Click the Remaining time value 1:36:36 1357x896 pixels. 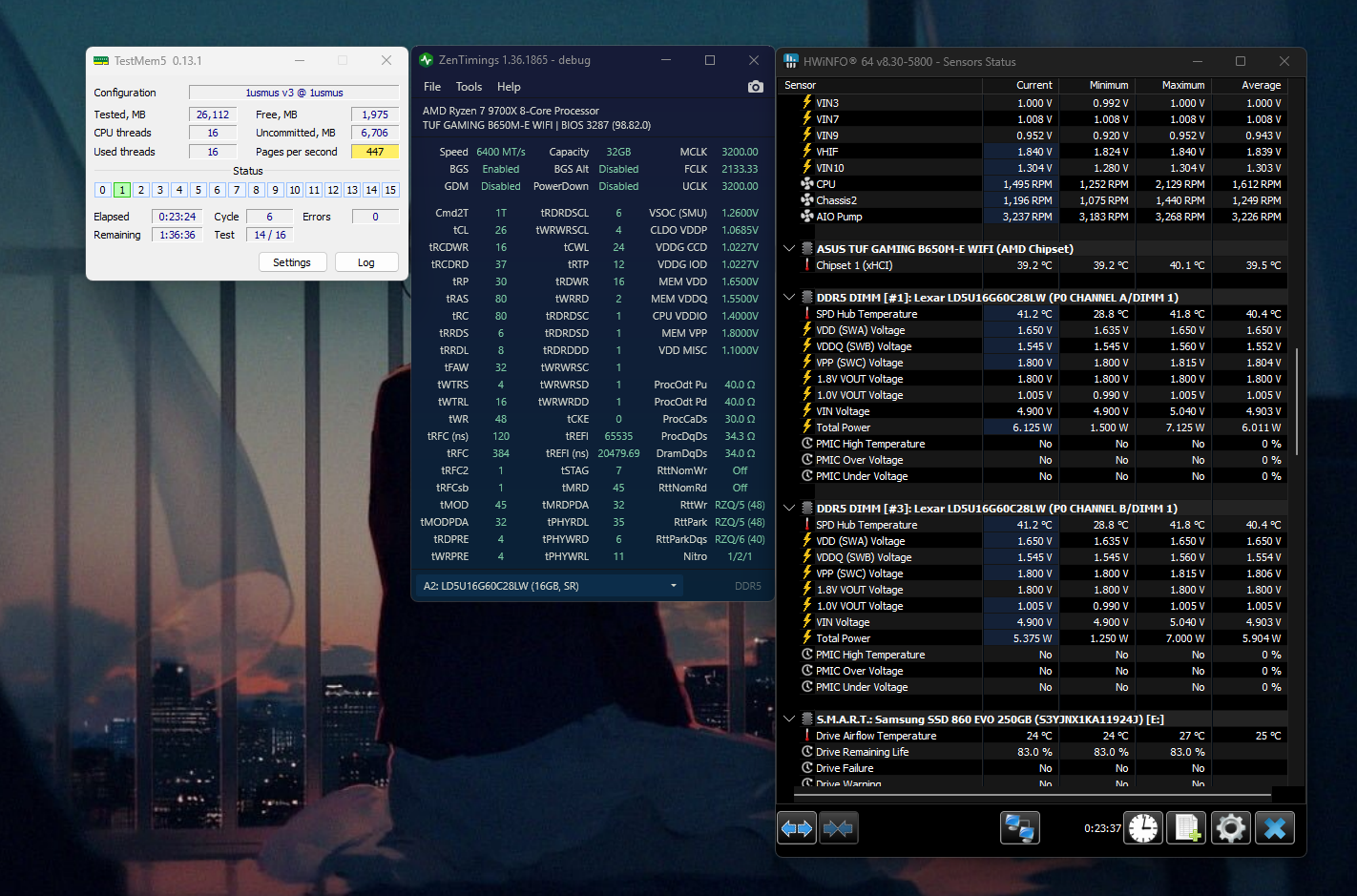point(177,235)
